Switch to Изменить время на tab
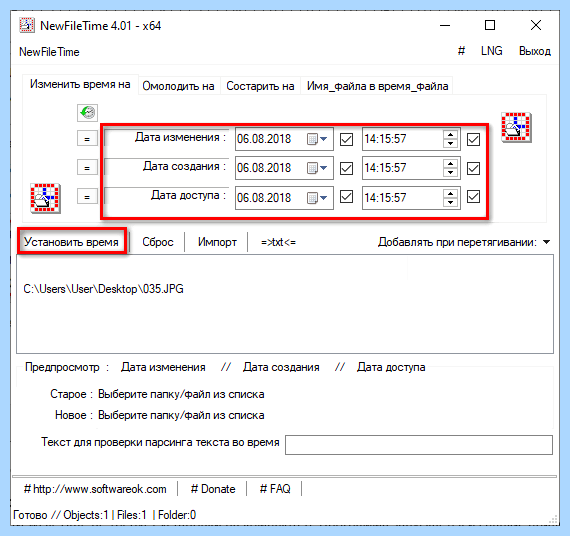This screenshot has width=570, height=536. [x=80, y=84]
